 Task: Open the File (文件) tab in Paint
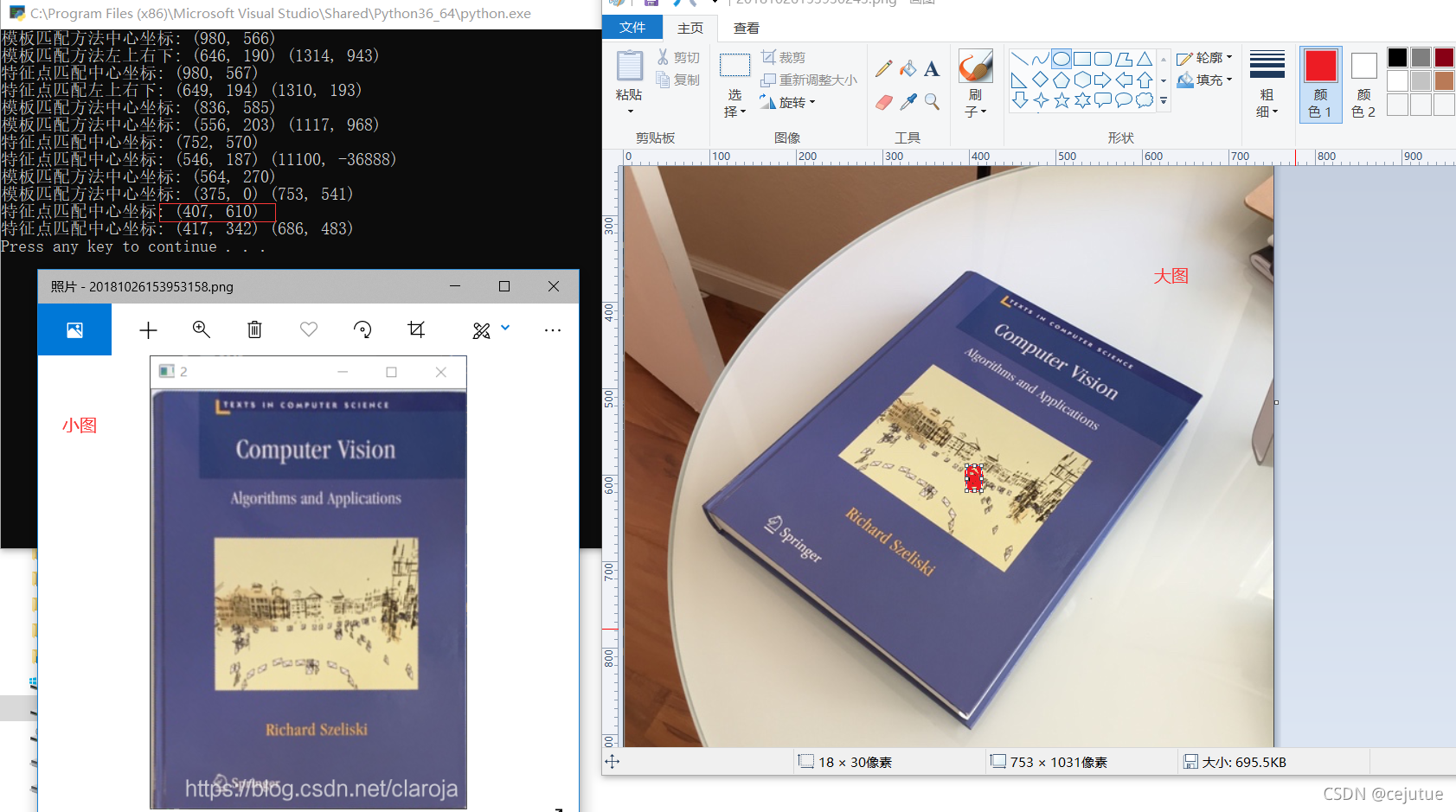coord(632,28)
